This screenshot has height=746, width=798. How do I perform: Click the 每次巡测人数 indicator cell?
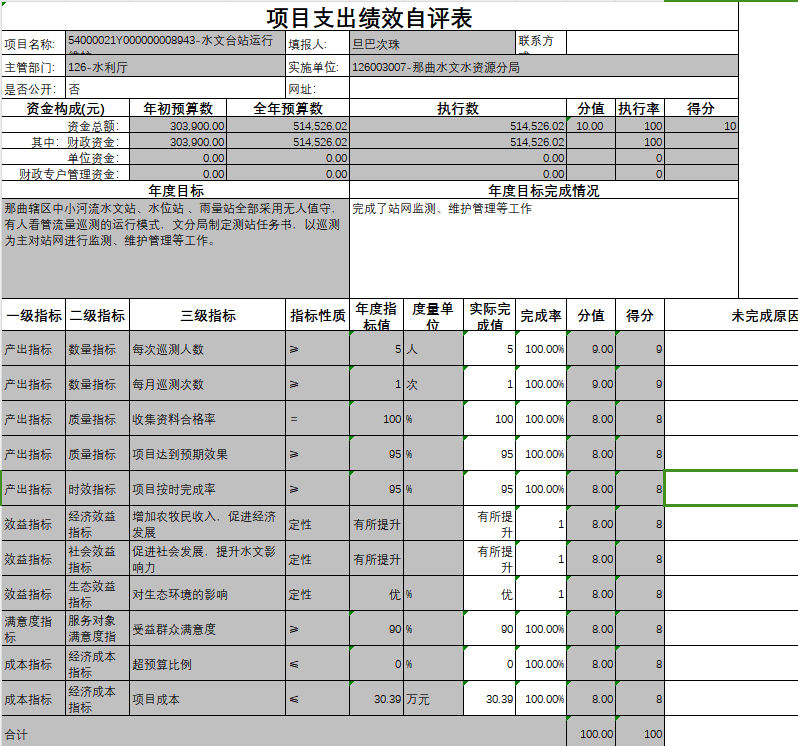[207, 349]
